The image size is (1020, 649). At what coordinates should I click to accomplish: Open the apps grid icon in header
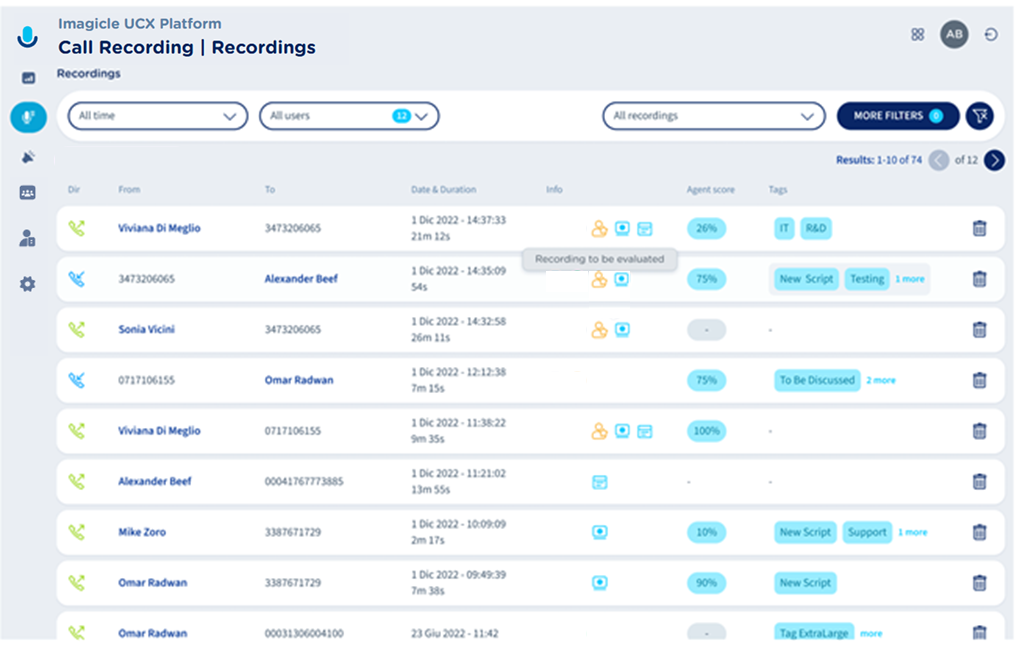tap(917, 34)
